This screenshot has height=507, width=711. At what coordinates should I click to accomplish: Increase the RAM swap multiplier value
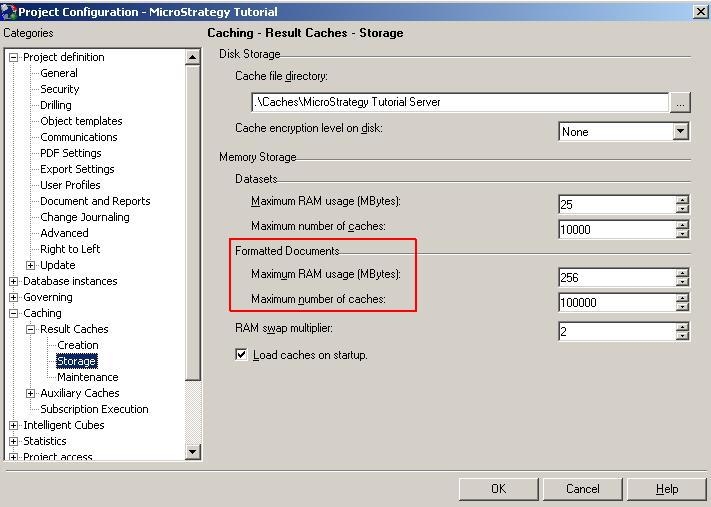point(682,326)
